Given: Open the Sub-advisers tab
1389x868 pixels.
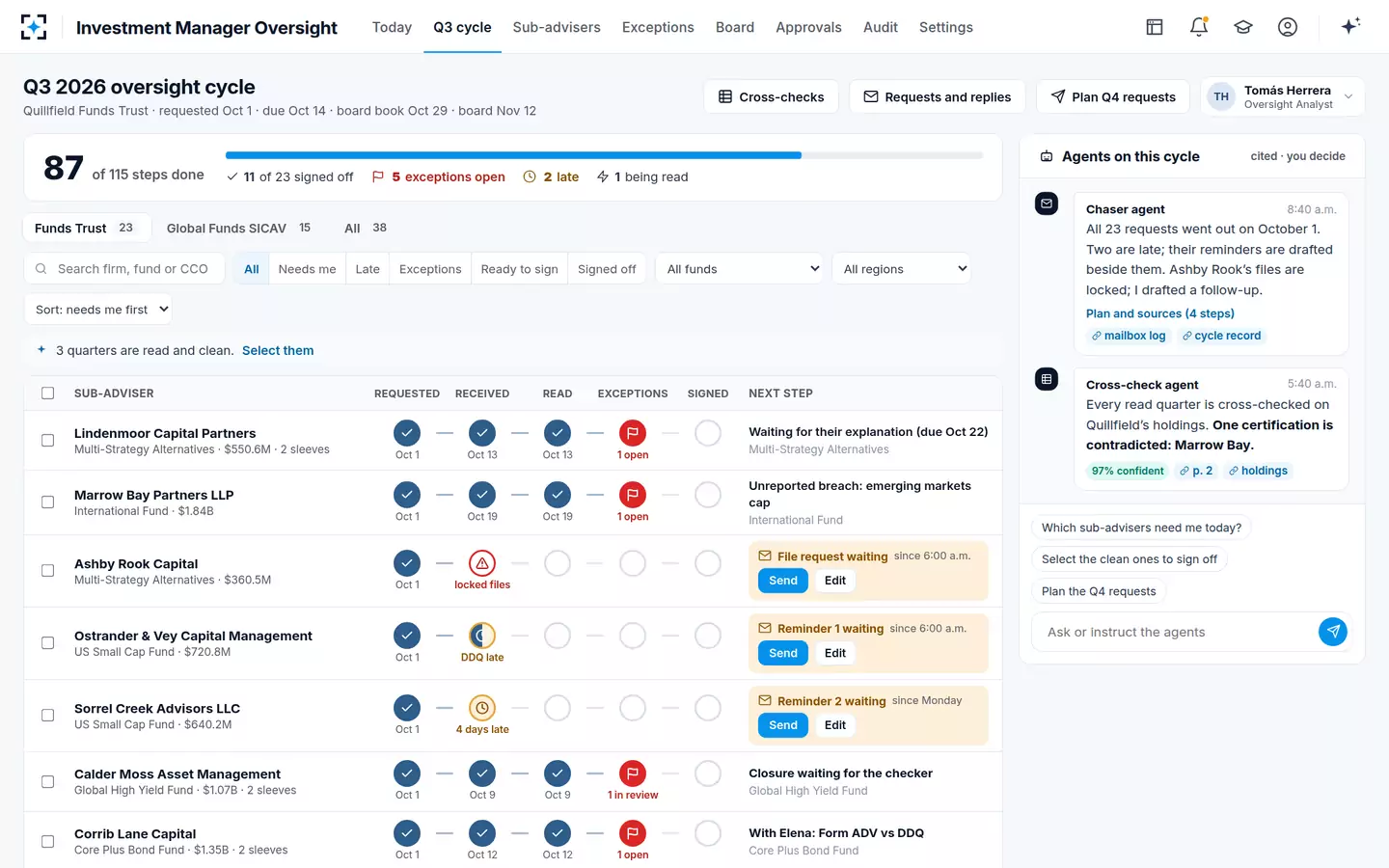Looking at the screenshot, I should tap(557, 27).
